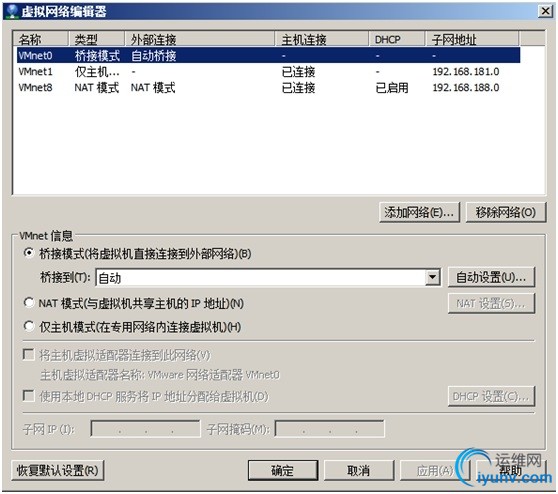Click the 子网 IP input field

pos(145,429)
